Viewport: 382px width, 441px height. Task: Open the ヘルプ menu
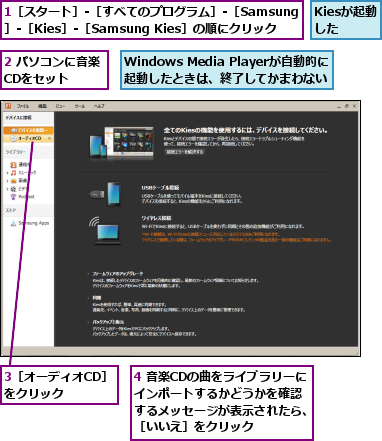point(99,106)
